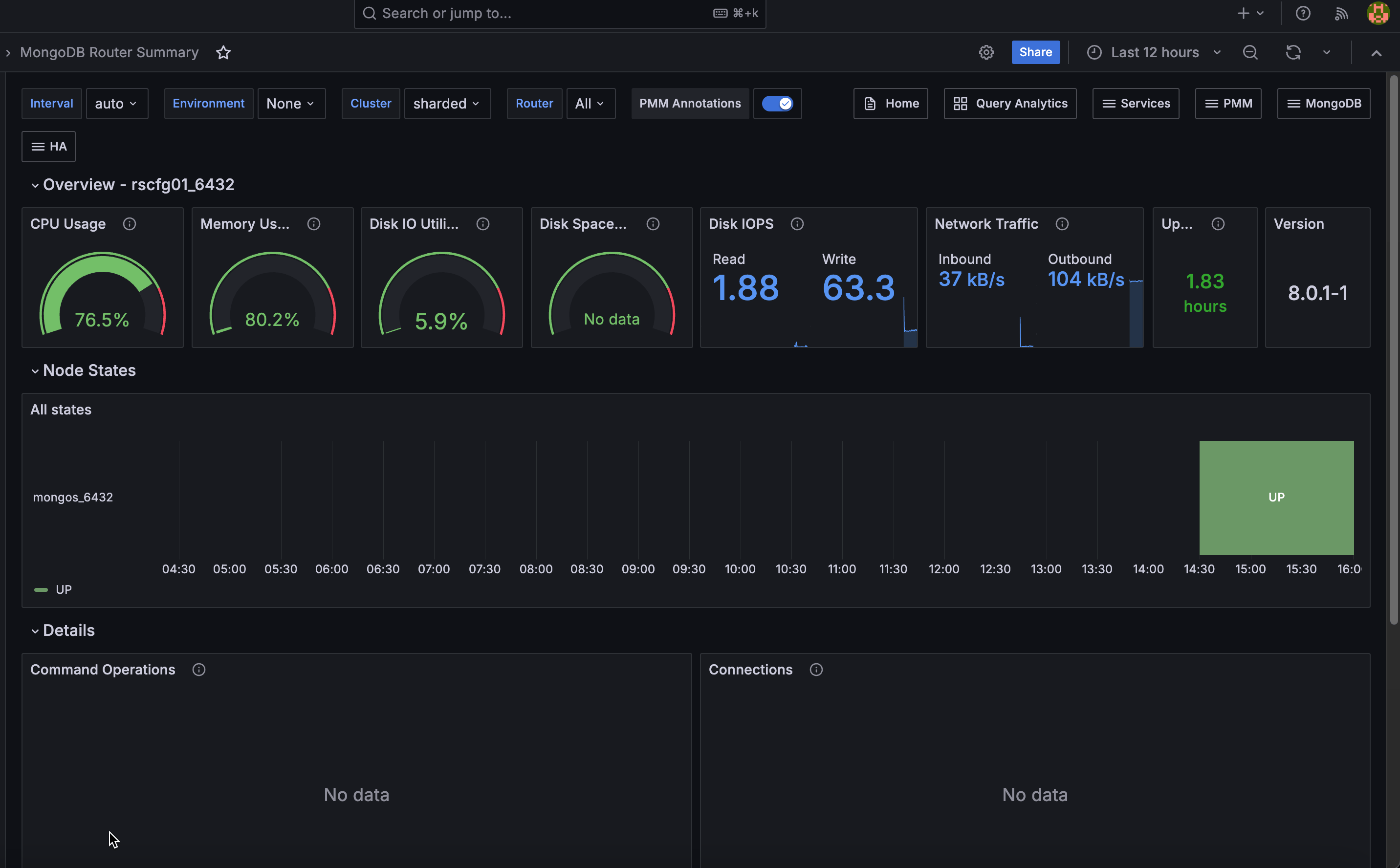The image size is (1400, 868).
Task: Click the user profile avatar
Action: [1378, 13]
